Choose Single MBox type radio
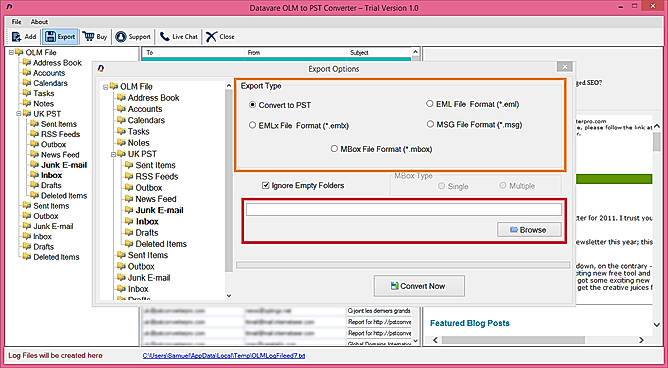The height and width of the screenshot is (368, 668). tap(442, 186)
